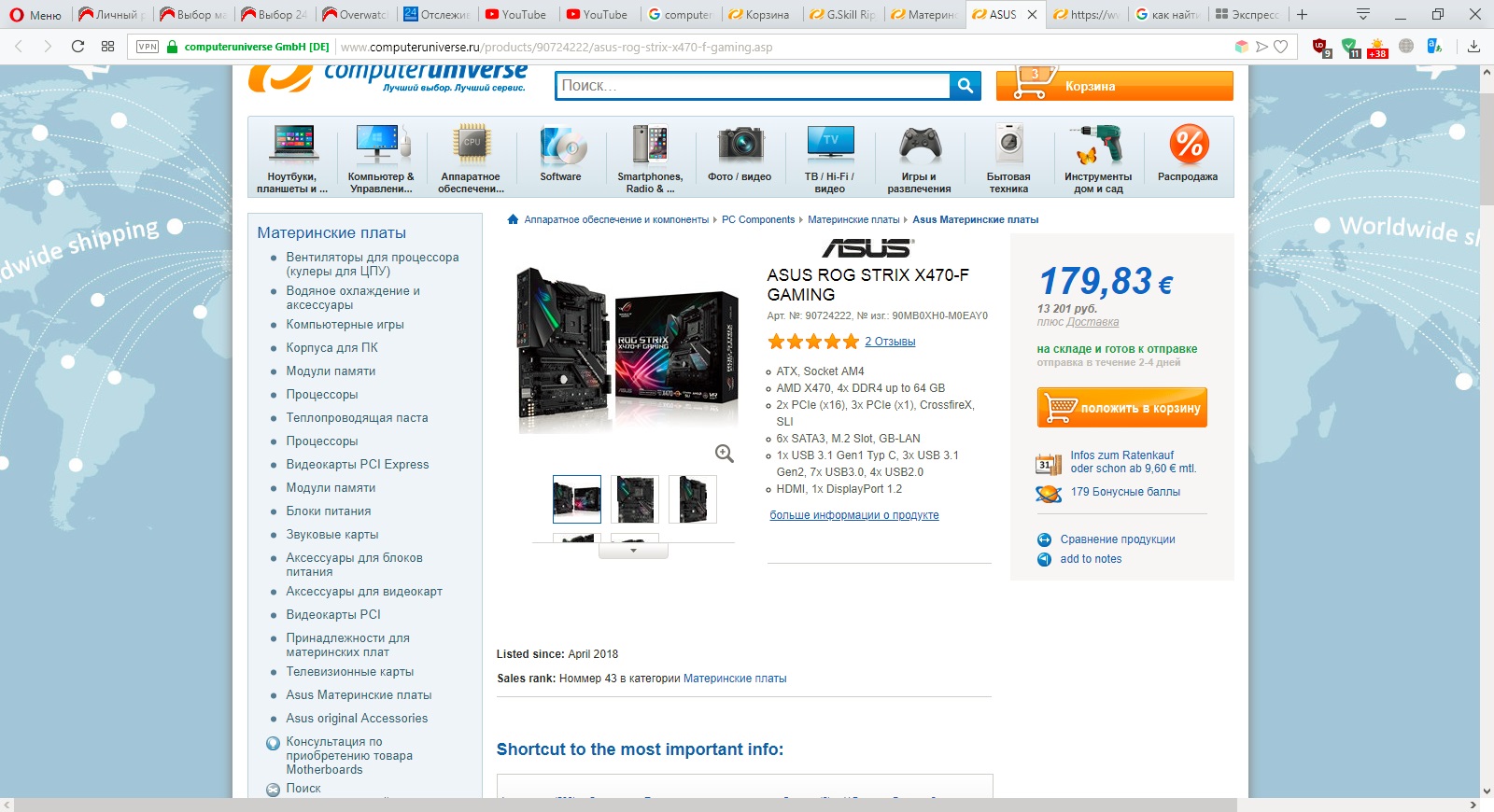Open the Доставка shipping link
Viewport: 1494px width, 812px height.
(x=1092, y=322)
